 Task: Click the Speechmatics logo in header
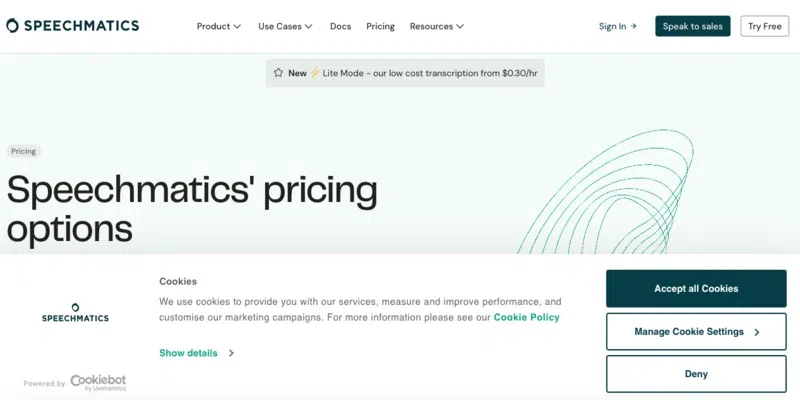(72, 26)
